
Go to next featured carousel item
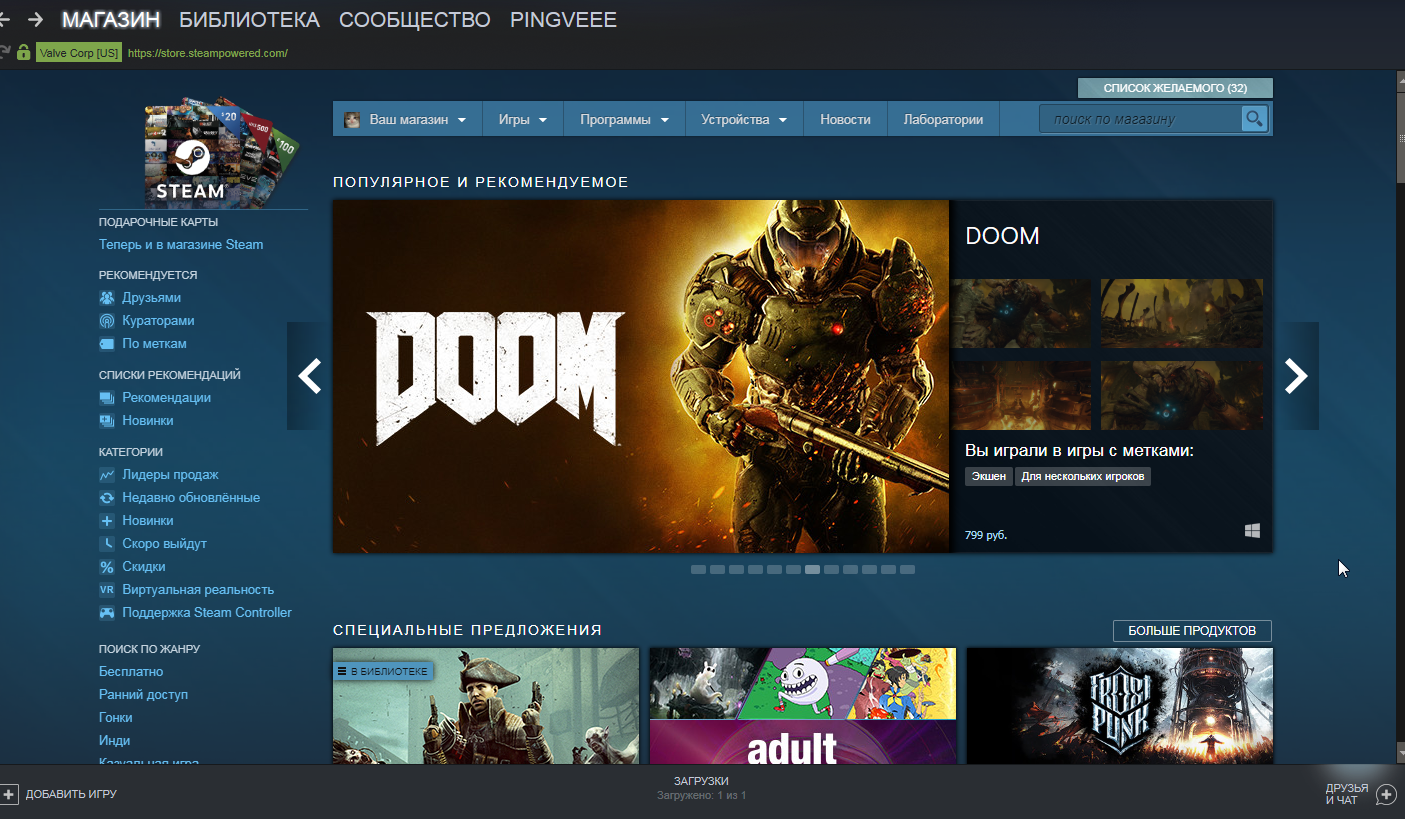[x=1296, y=376]
